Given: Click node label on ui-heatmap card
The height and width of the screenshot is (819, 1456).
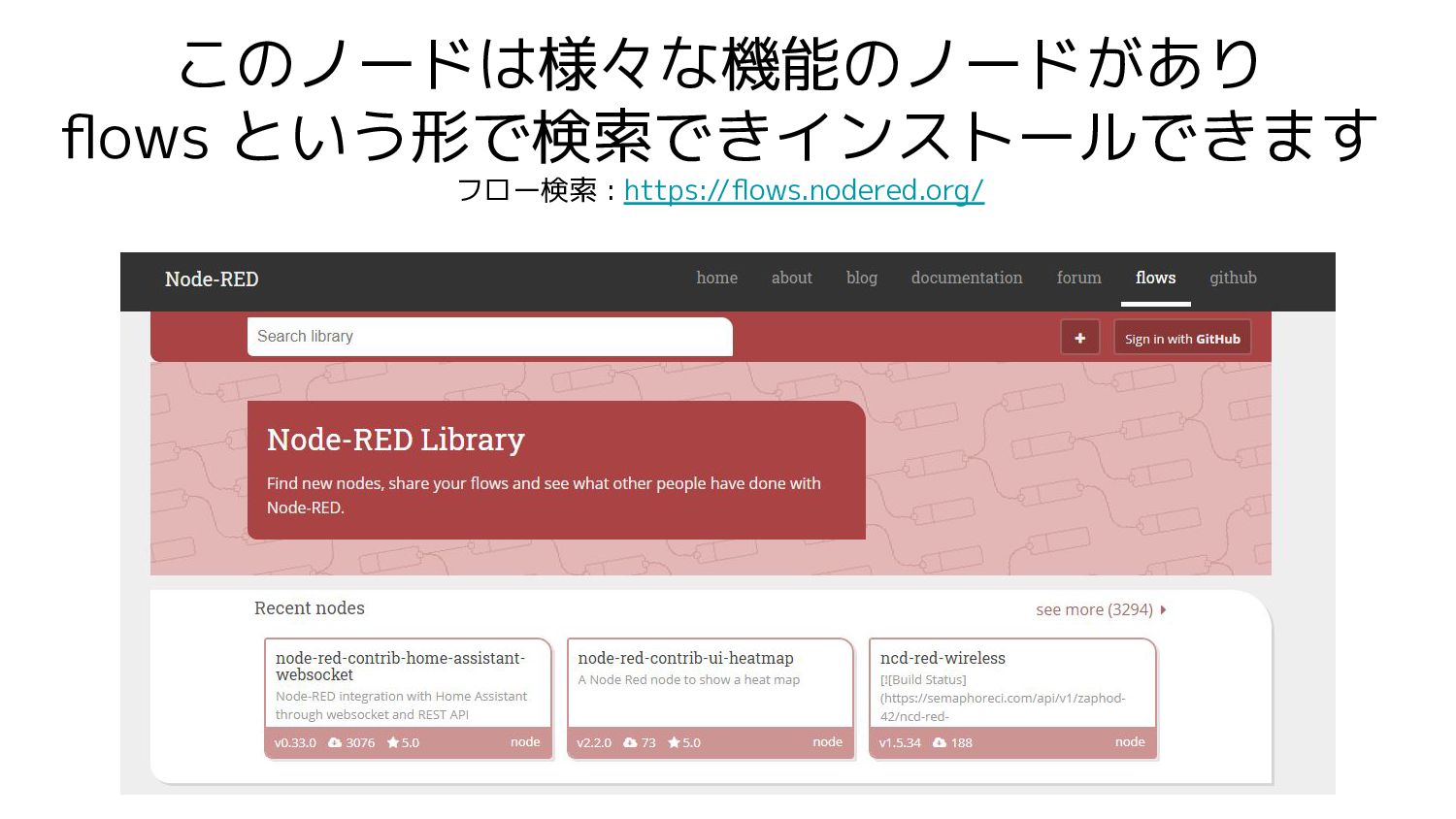Looking at the screenshot, I should 827,741.
